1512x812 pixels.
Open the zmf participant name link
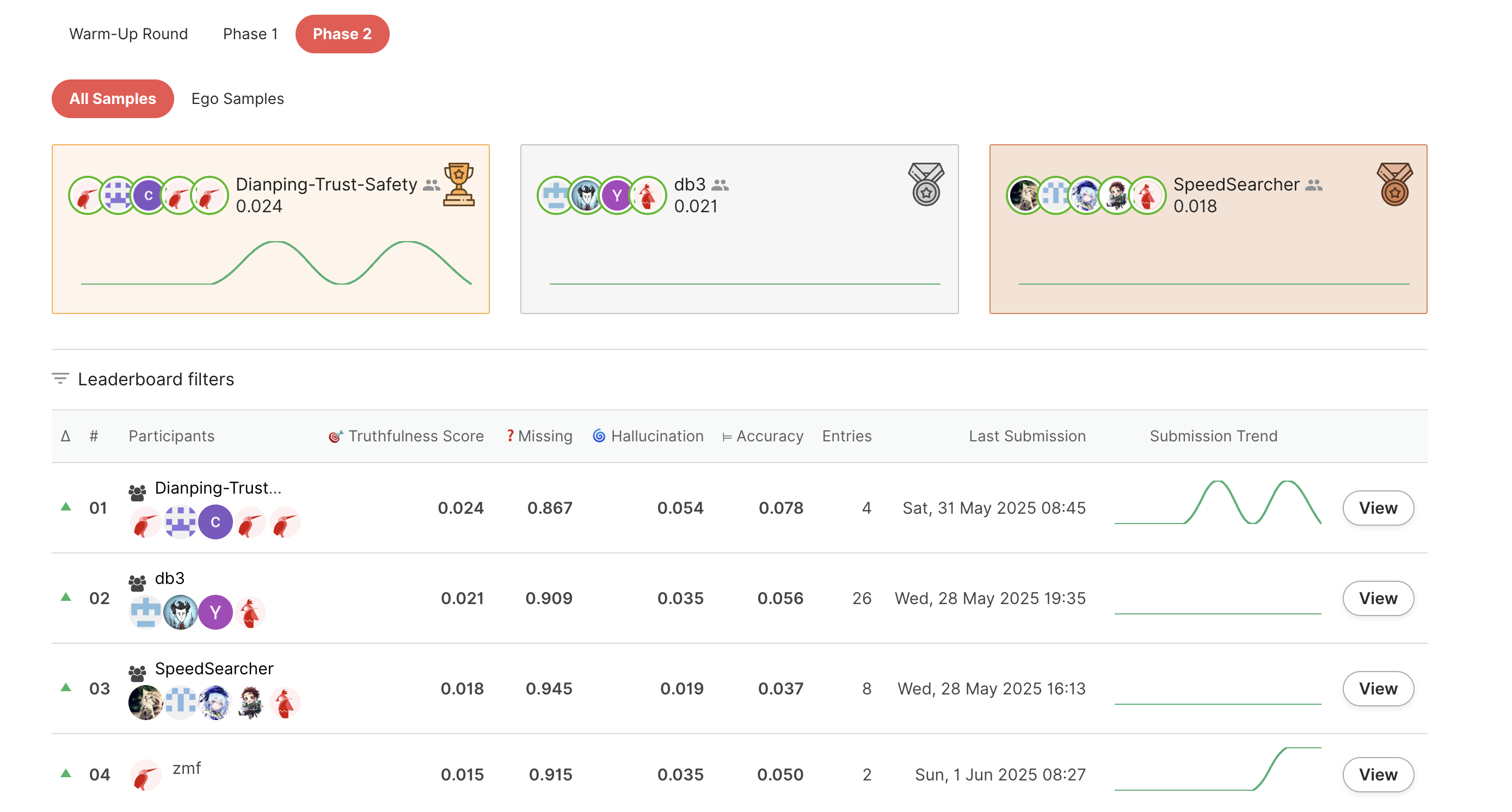[187, 768]
